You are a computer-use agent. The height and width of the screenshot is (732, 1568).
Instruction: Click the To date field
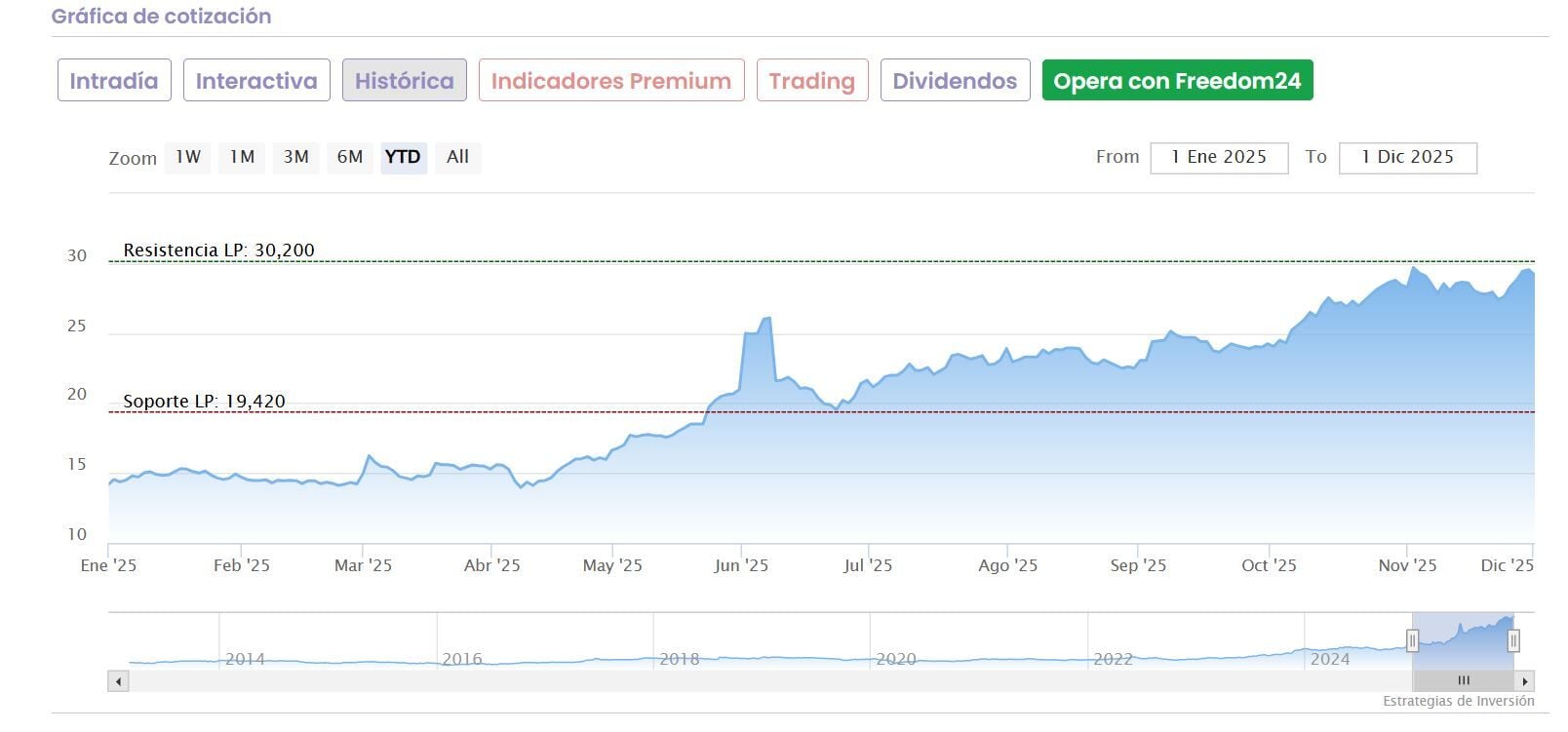1407,158
